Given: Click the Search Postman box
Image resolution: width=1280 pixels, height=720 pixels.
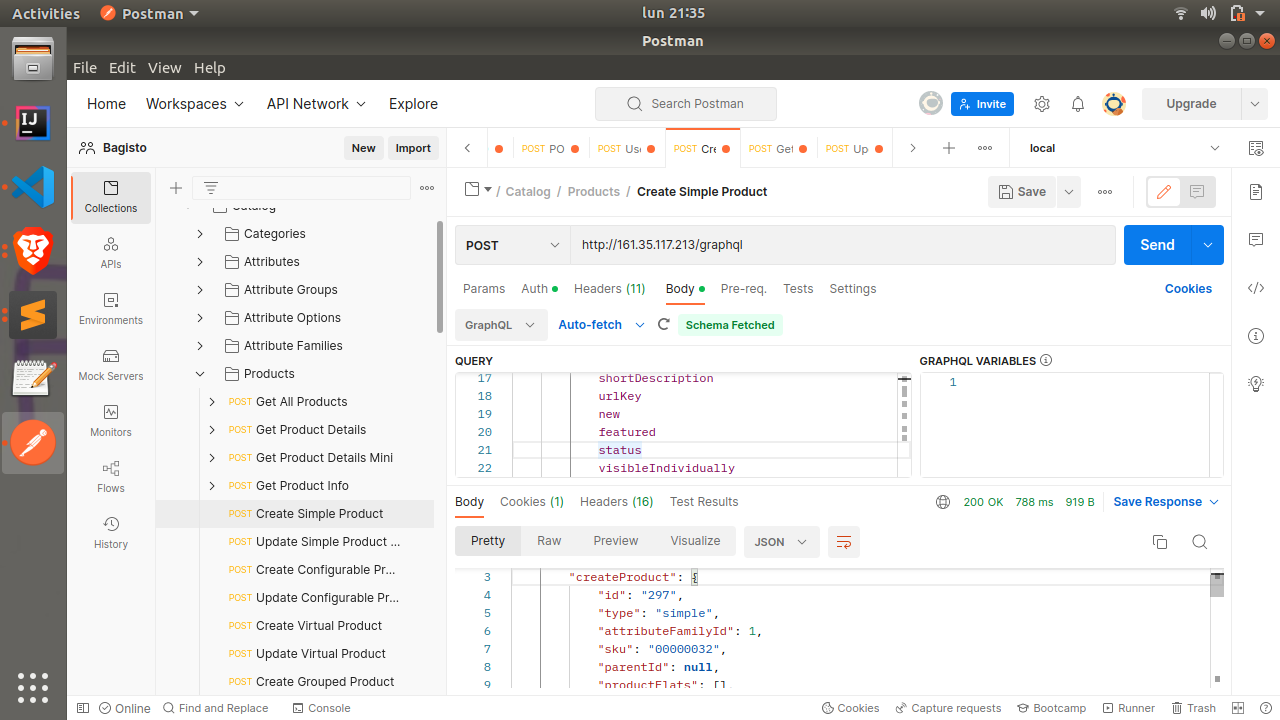Looking at the screenshot, I should [x=686, y=104].
